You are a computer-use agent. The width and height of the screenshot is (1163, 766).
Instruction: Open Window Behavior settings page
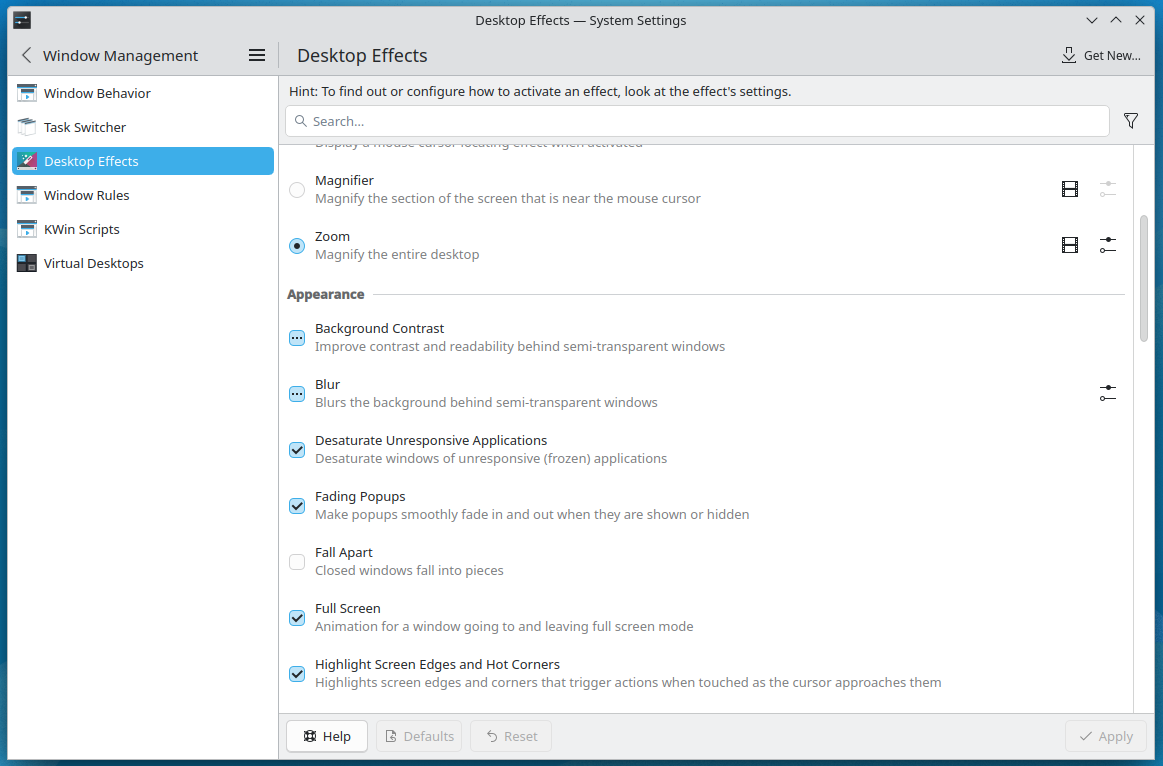(x=142, y=93)
